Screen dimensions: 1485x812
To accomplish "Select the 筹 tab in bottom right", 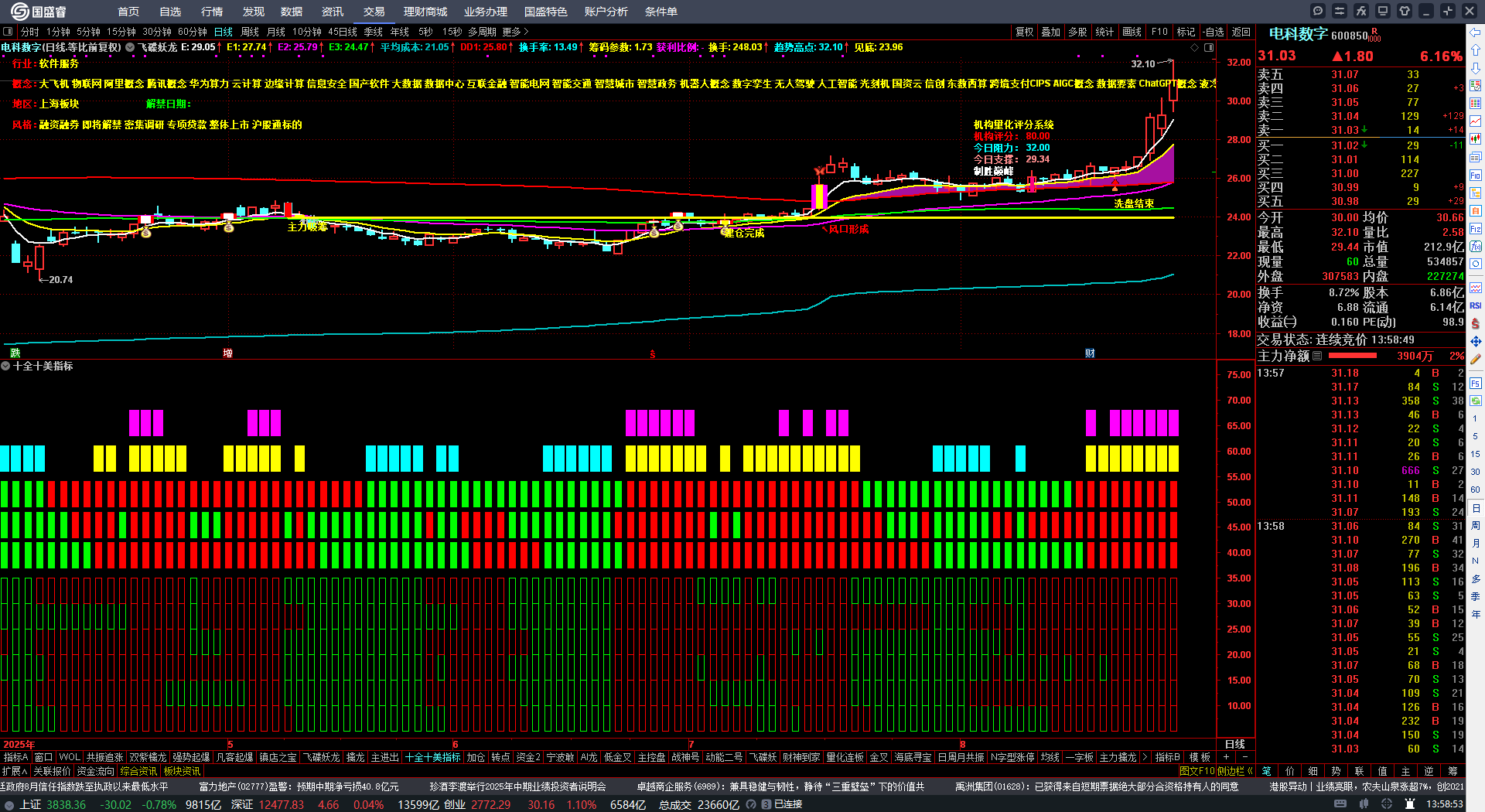I will click(x=1453, y=771).
